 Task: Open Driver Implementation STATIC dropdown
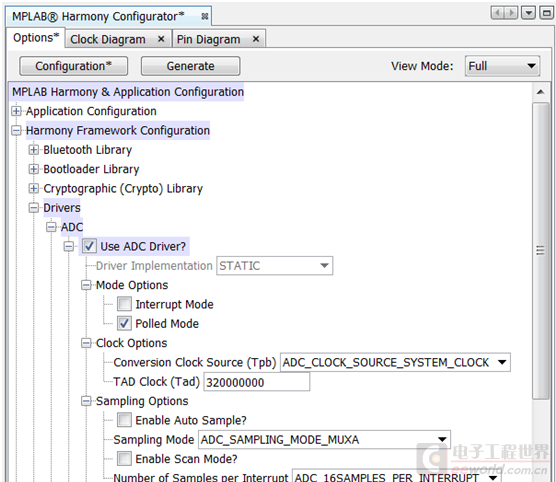pyautogui.click(x=274, y=266)
